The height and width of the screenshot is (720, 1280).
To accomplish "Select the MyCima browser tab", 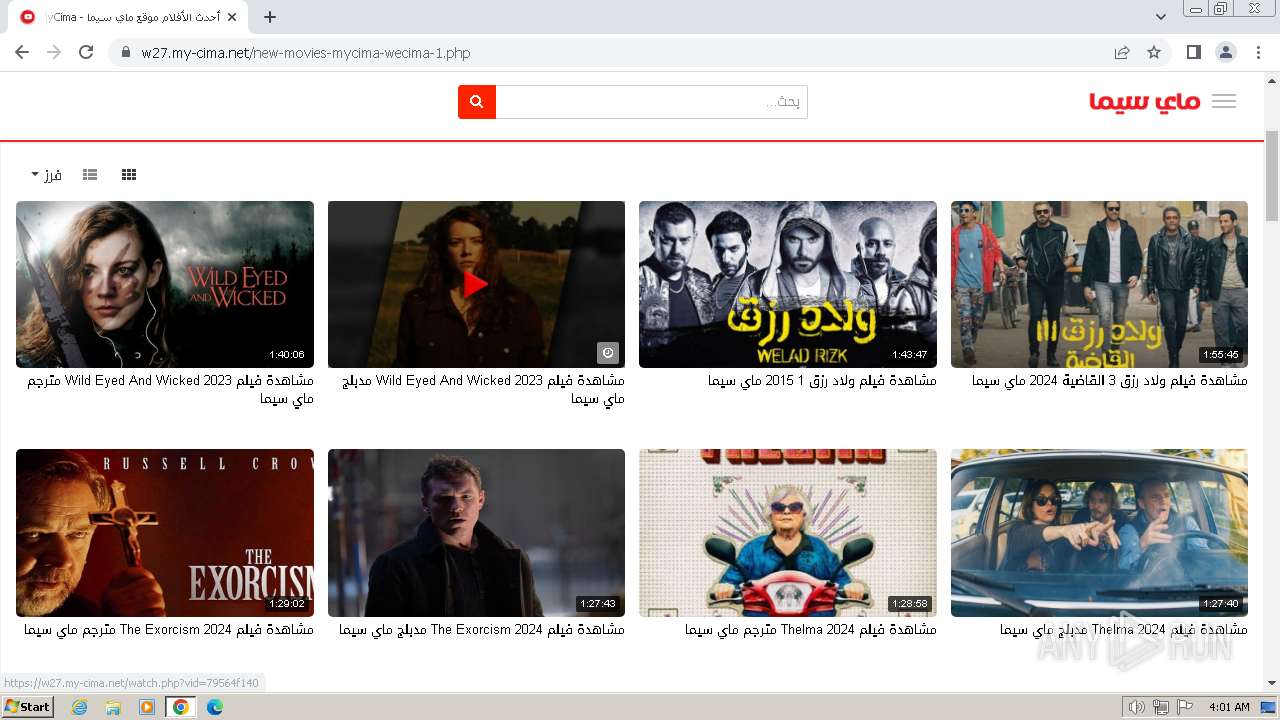I will (x=128, y=17).
